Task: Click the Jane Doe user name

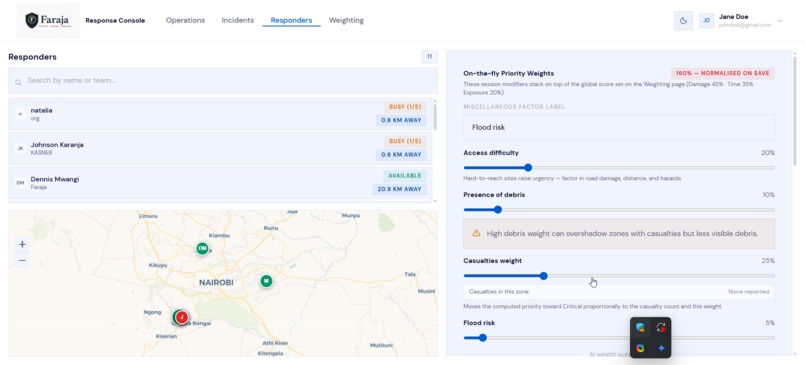Action: [734, 16]
